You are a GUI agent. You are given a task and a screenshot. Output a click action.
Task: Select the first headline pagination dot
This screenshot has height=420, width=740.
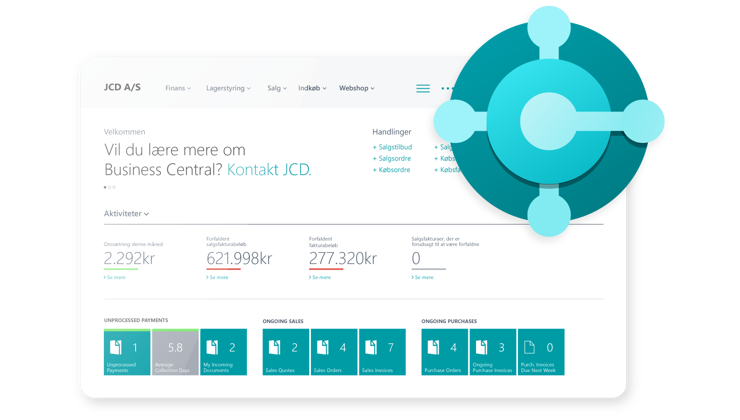(x=105, y=187)
